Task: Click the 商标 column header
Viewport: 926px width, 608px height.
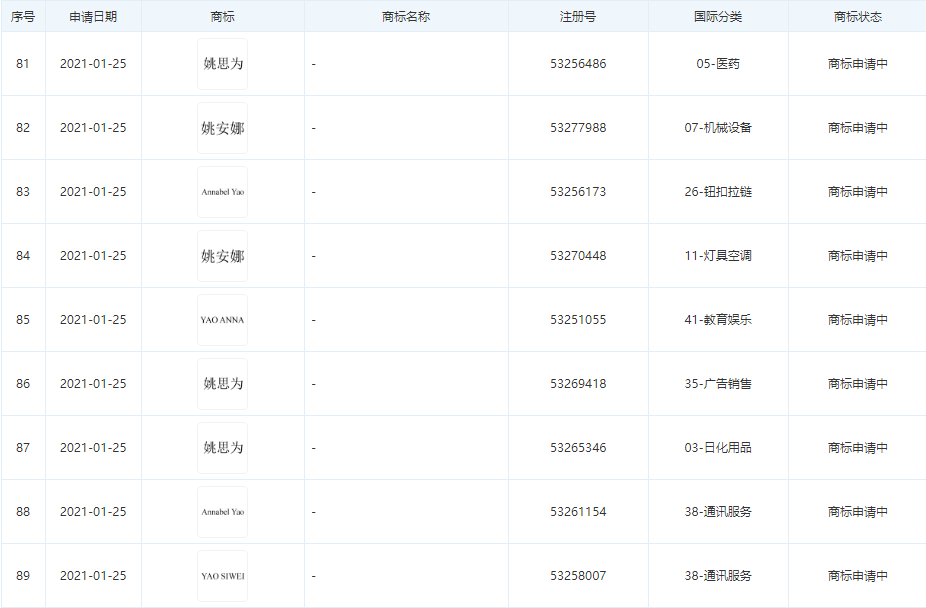Action: coord(222,17)
